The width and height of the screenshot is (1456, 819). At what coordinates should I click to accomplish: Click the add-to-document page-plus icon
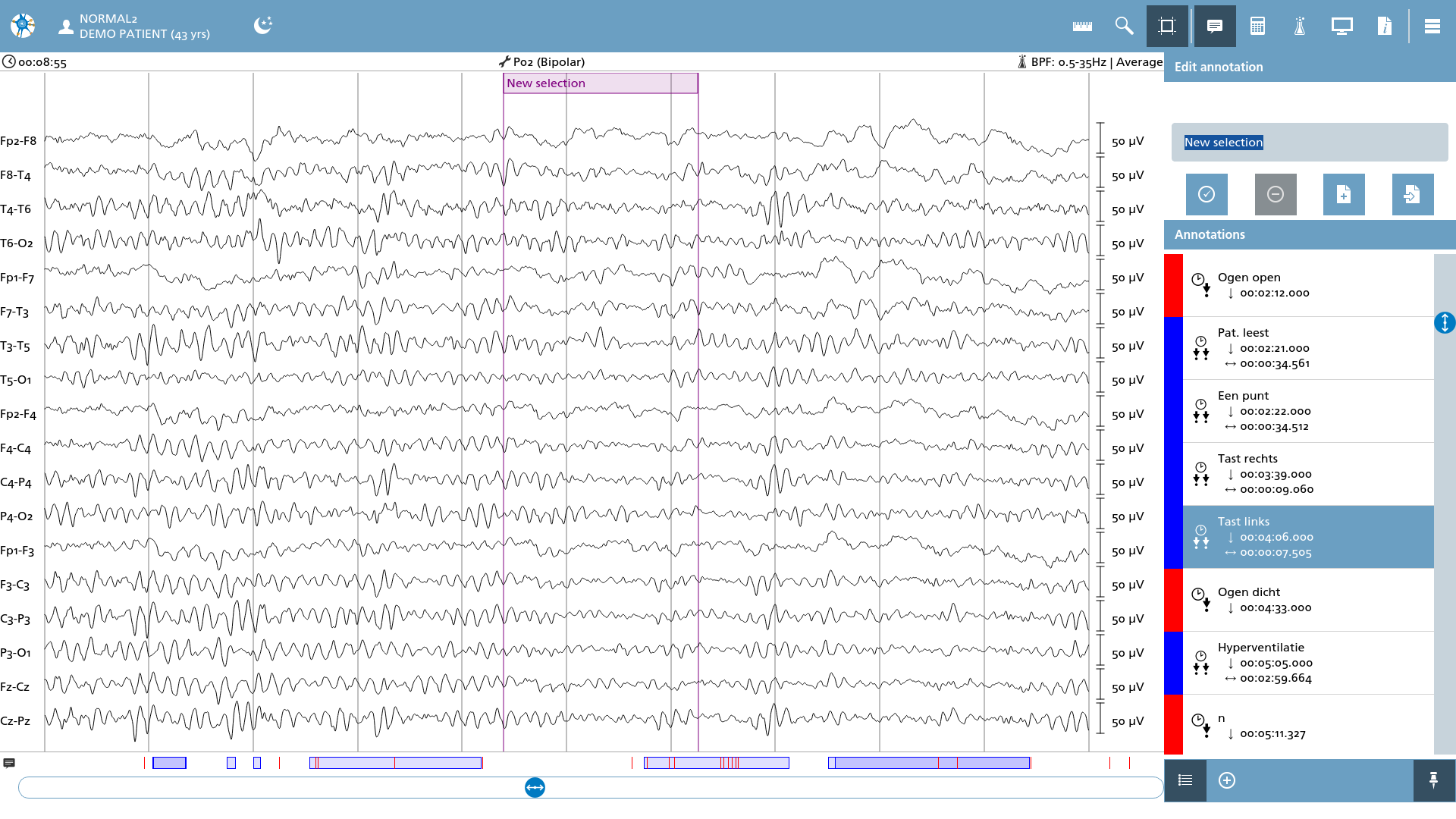coord(1344,194)
